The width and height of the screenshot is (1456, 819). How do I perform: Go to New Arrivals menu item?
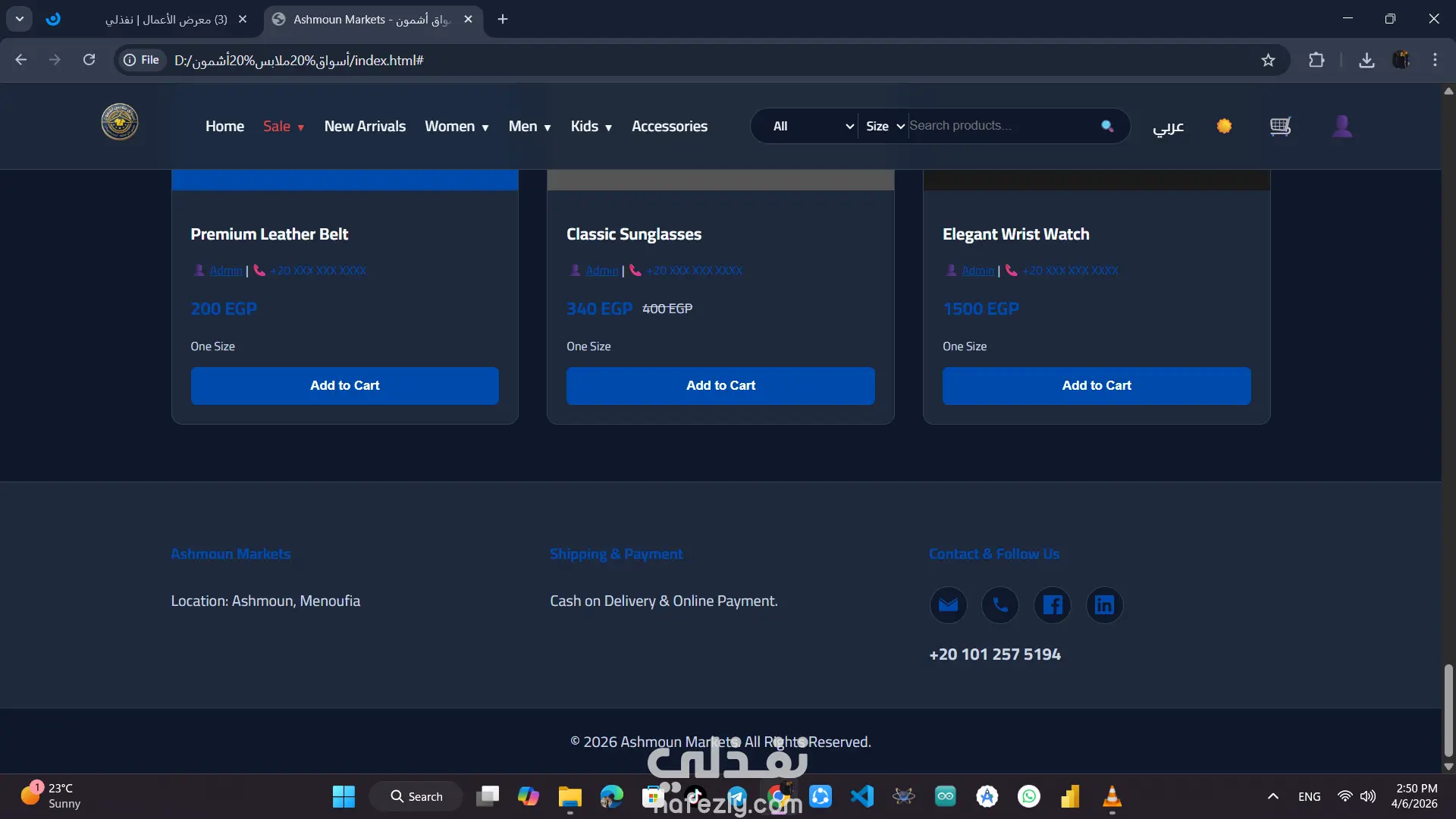pyautogui.click(x=365, y=127)
